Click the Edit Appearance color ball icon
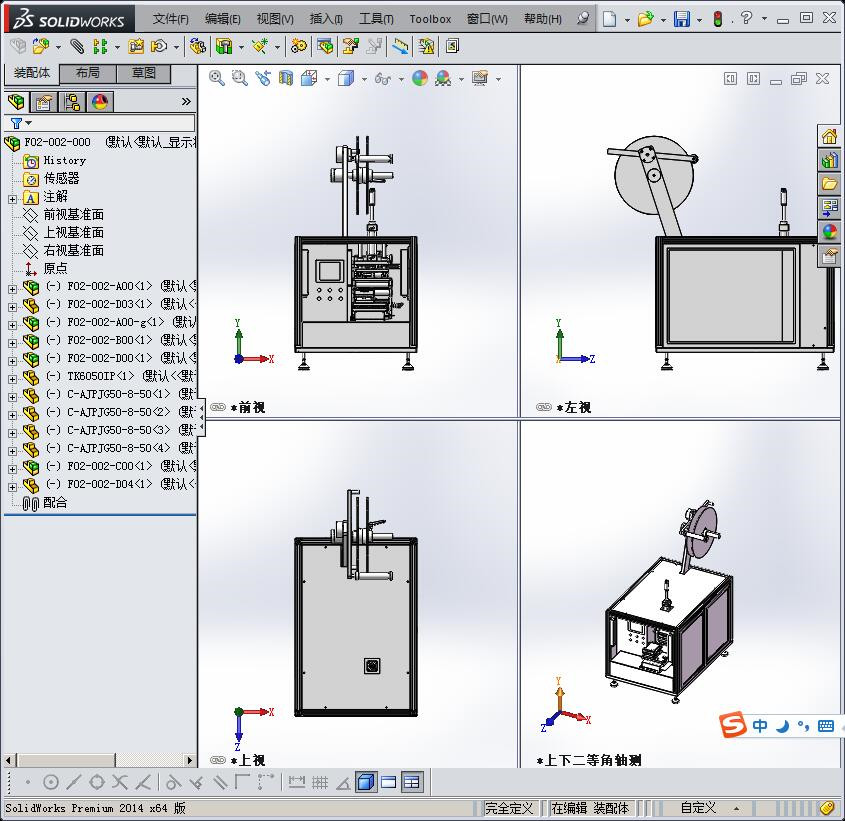This screenshot has height=821, width=845. 420,79
